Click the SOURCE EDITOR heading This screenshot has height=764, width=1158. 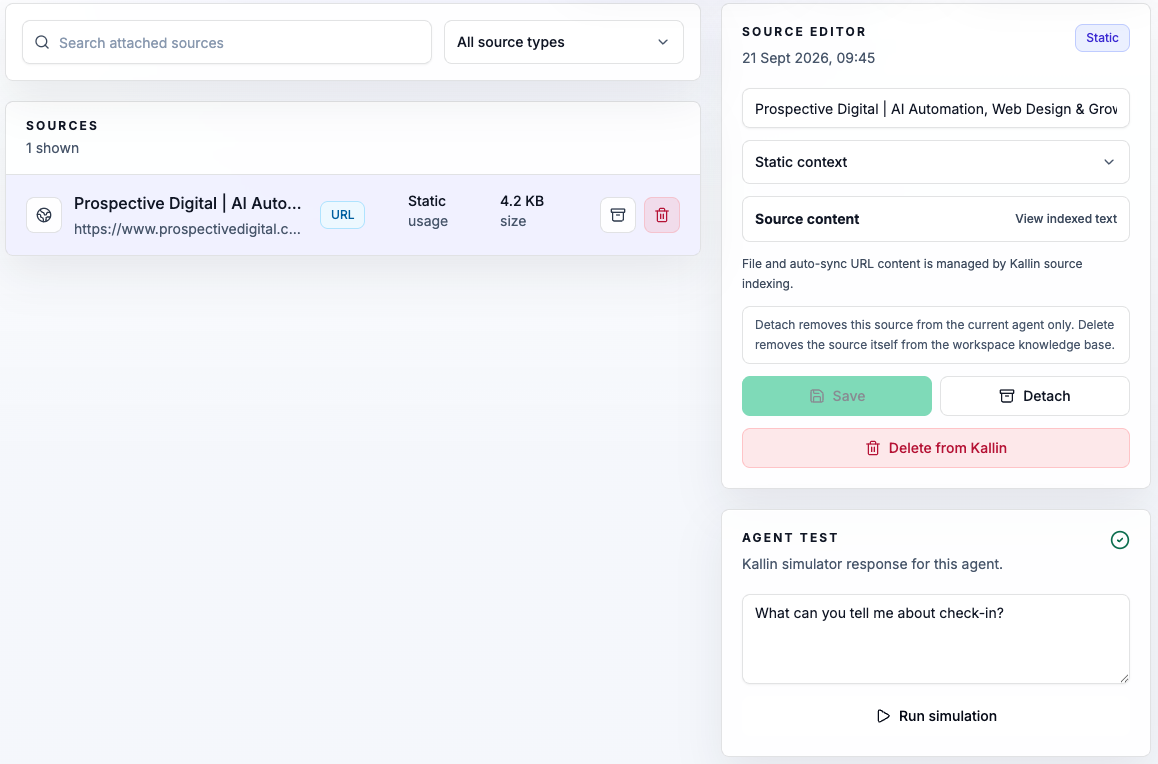[x=804, y=32]
